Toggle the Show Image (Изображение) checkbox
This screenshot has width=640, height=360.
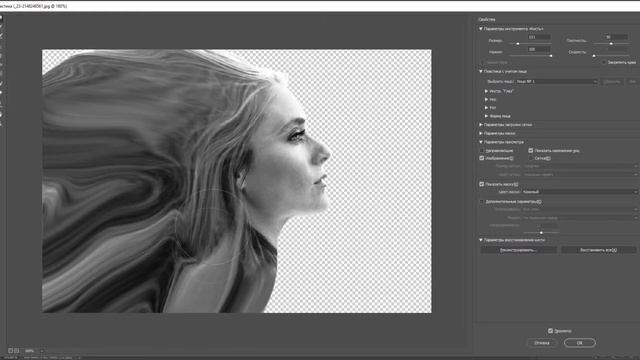pyautogui.click(x=482, y=158)
